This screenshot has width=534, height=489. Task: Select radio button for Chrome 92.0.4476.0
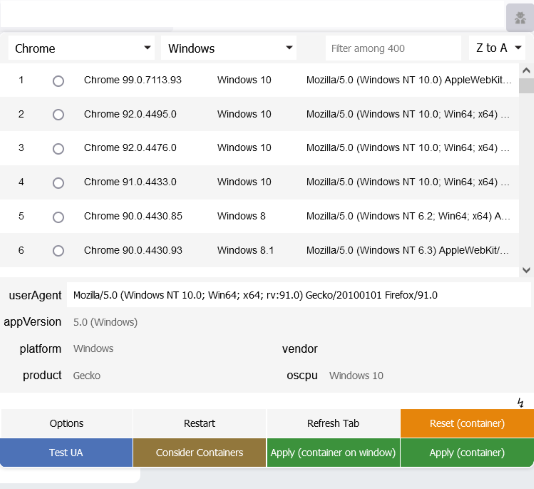pos(58,148)
